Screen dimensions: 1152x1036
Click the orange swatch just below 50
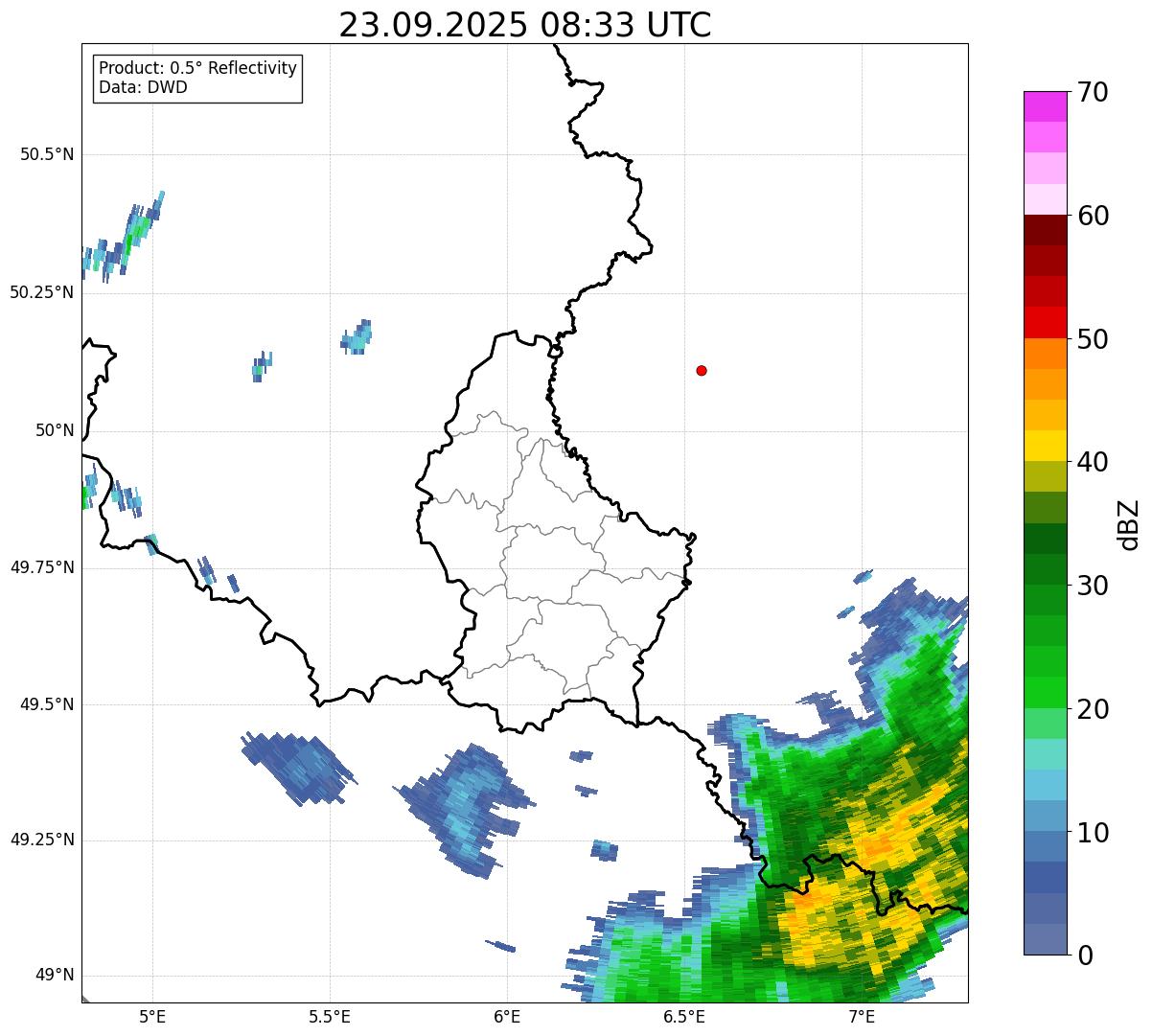pyautogui.click(x=1045, y=354)
